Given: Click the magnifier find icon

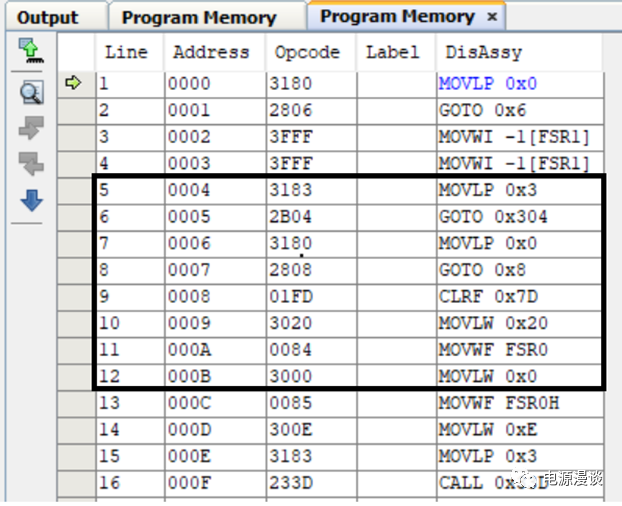Looking at the screenshot, I should coord(31,93).
